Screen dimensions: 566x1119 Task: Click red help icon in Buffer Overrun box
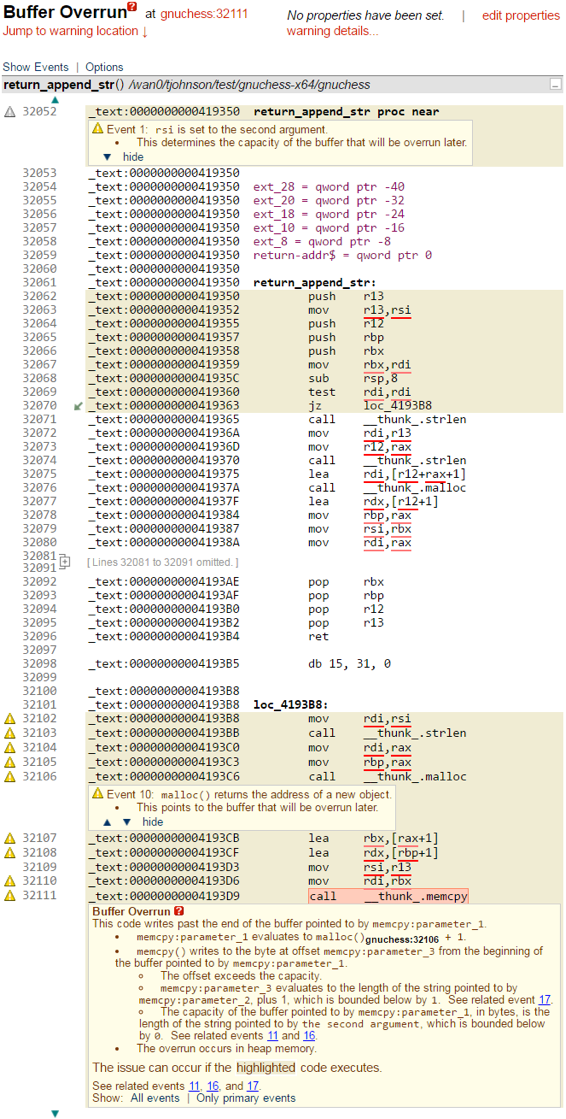point(178,911)
